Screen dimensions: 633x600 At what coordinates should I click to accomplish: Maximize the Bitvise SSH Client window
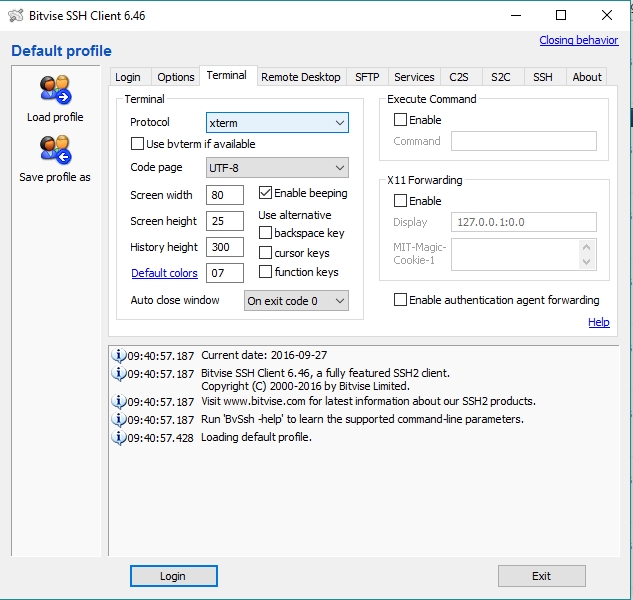(561, 15)
